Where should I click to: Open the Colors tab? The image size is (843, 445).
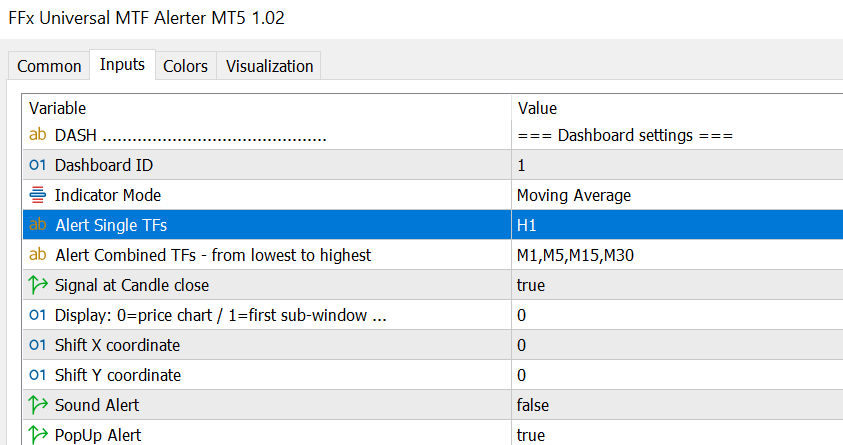pyautogui.click(x=186, y=66)
